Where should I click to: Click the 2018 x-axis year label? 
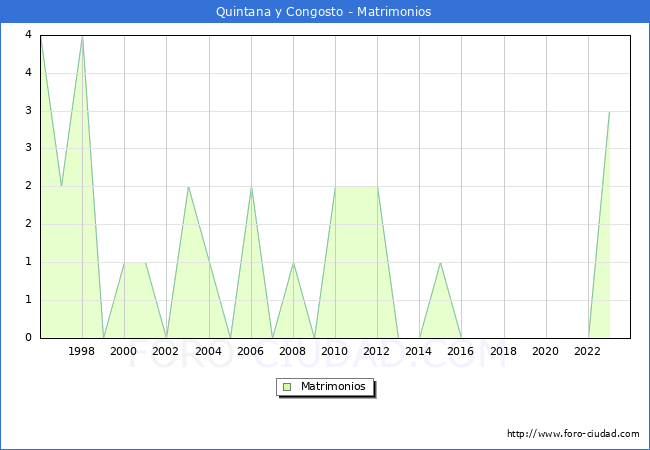(x=503, y=351)
